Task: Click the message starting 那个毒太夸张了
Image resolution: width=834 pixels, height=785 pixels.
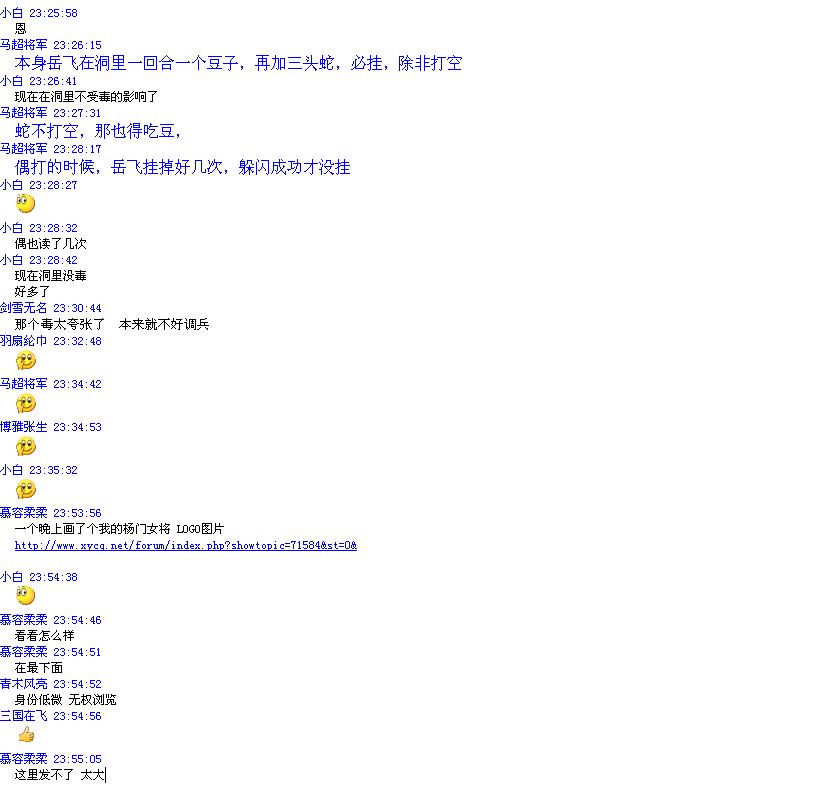Action: click(112, 324)
